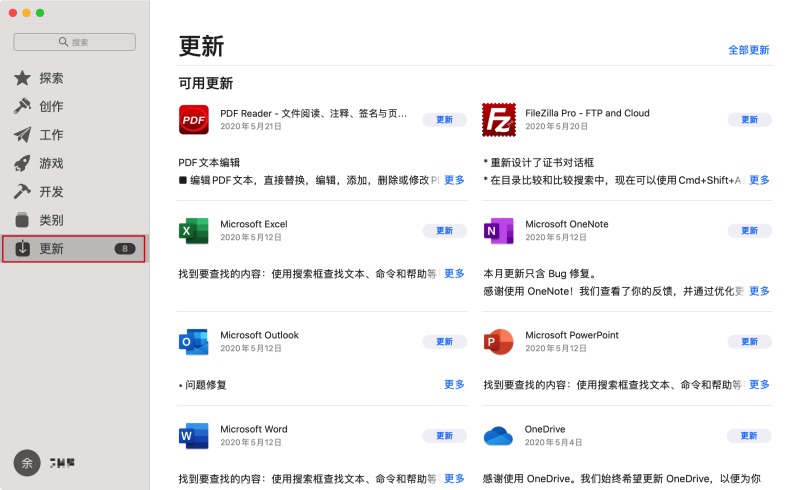Click the search magnifier icon
The width and height of the screenshot is (800, 490).
click(63, 42)
